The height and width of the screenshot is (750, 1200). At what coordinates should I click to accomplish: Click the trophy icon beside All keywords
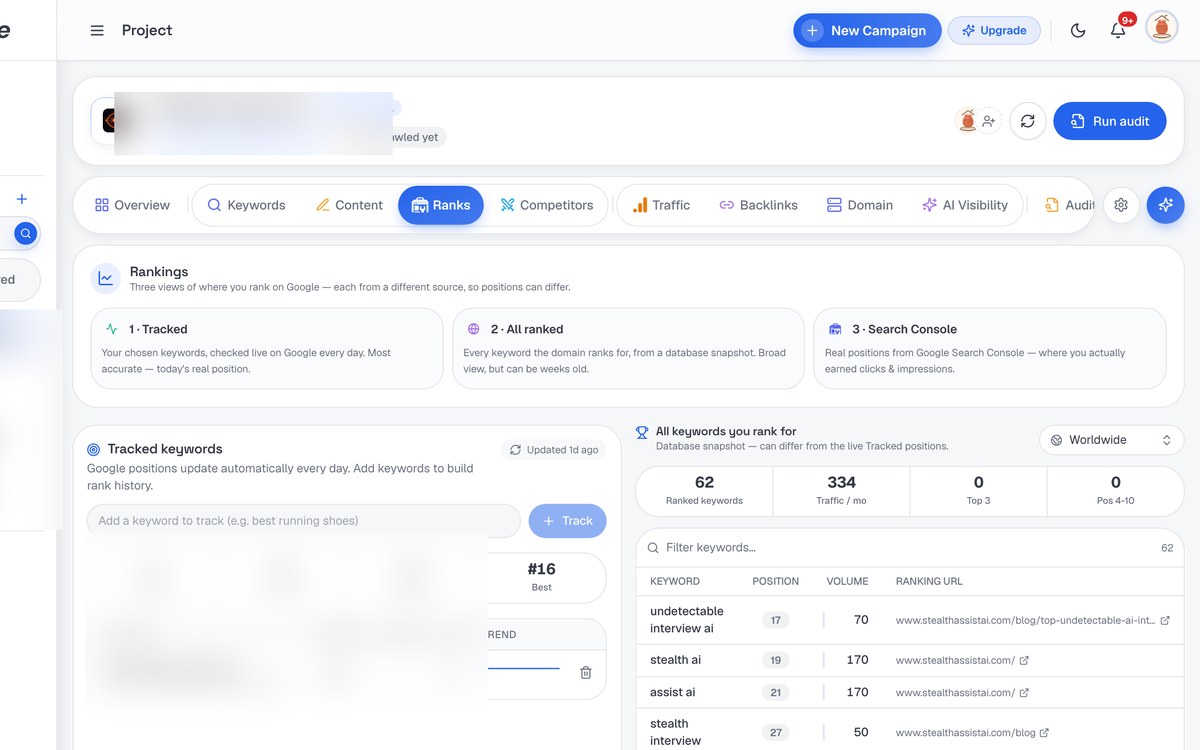pos(642,433)
